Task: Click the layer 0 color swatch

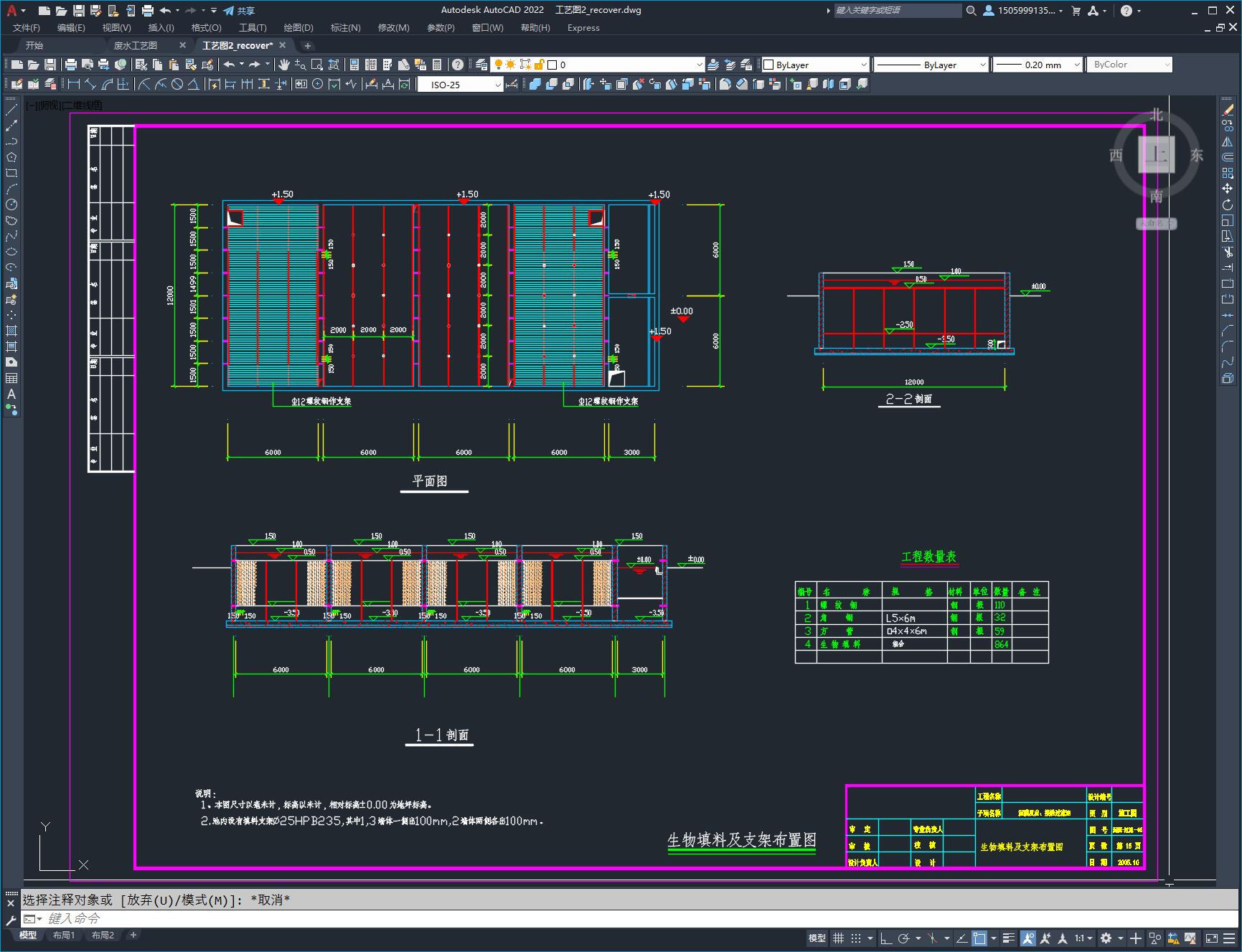Action: click(552, 65)
